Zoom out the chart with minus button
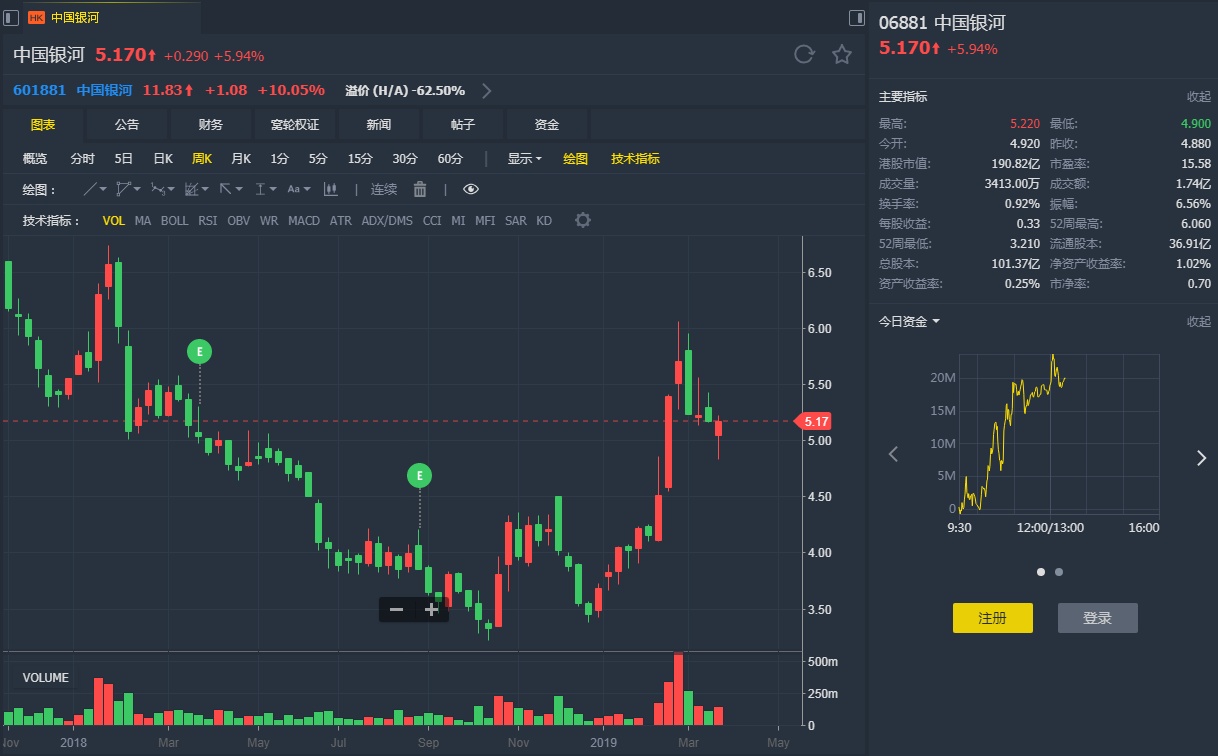Screen dimensions: 1218x756 tap(396, 609)
